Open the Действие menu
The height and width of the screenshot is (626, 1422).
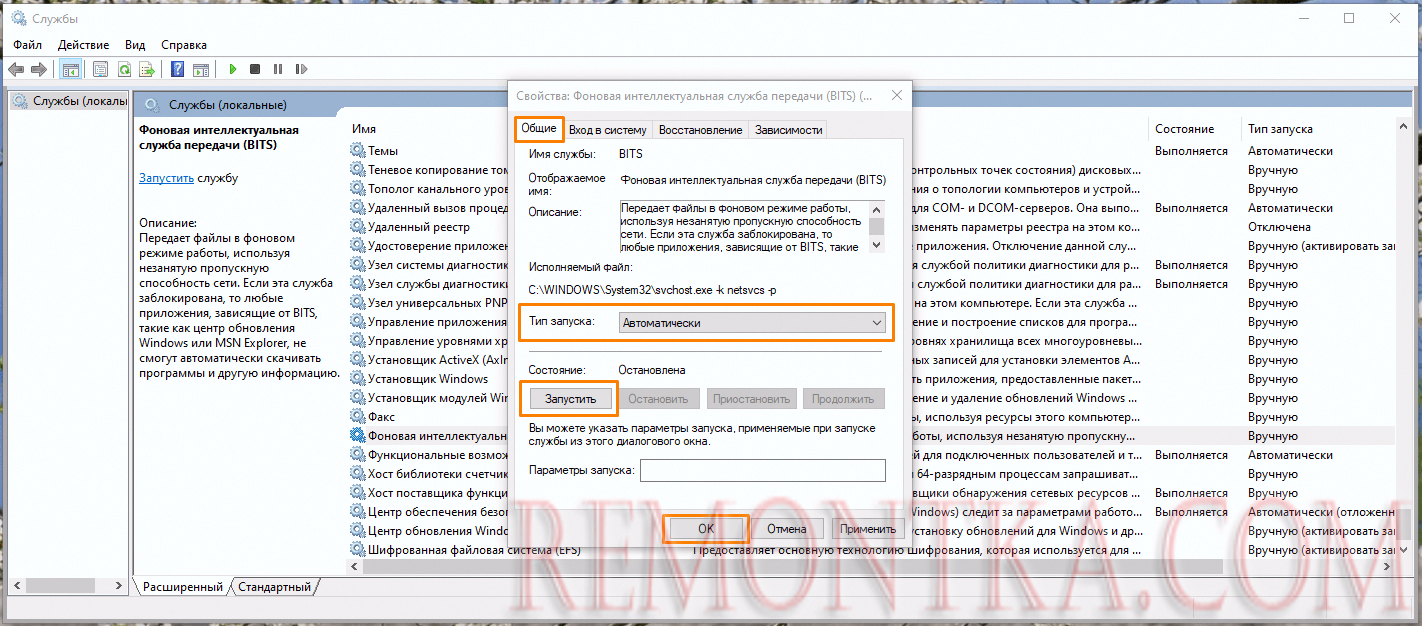[83, 44]
